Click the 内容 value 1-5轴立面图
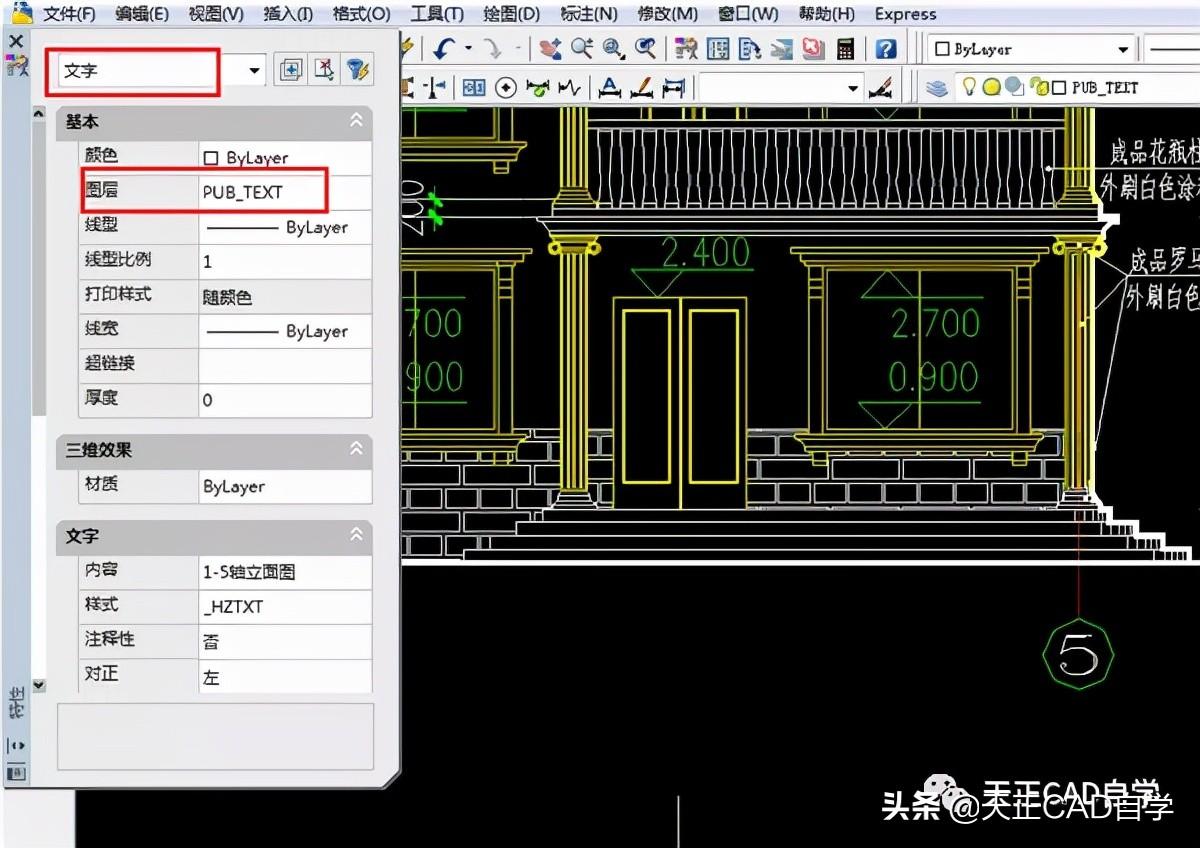Screen dimensions: 1200x848 click(x=249, y=572)
